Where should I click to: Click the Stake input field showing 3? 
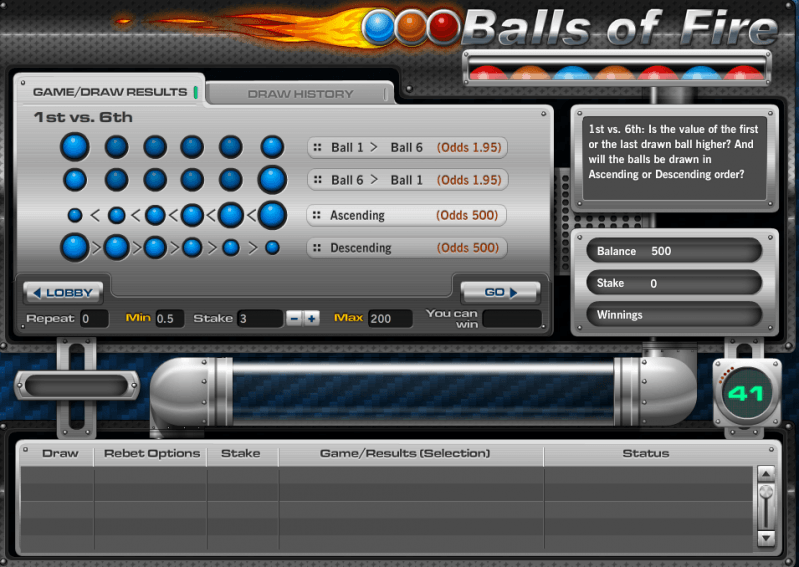click(260, 318)
